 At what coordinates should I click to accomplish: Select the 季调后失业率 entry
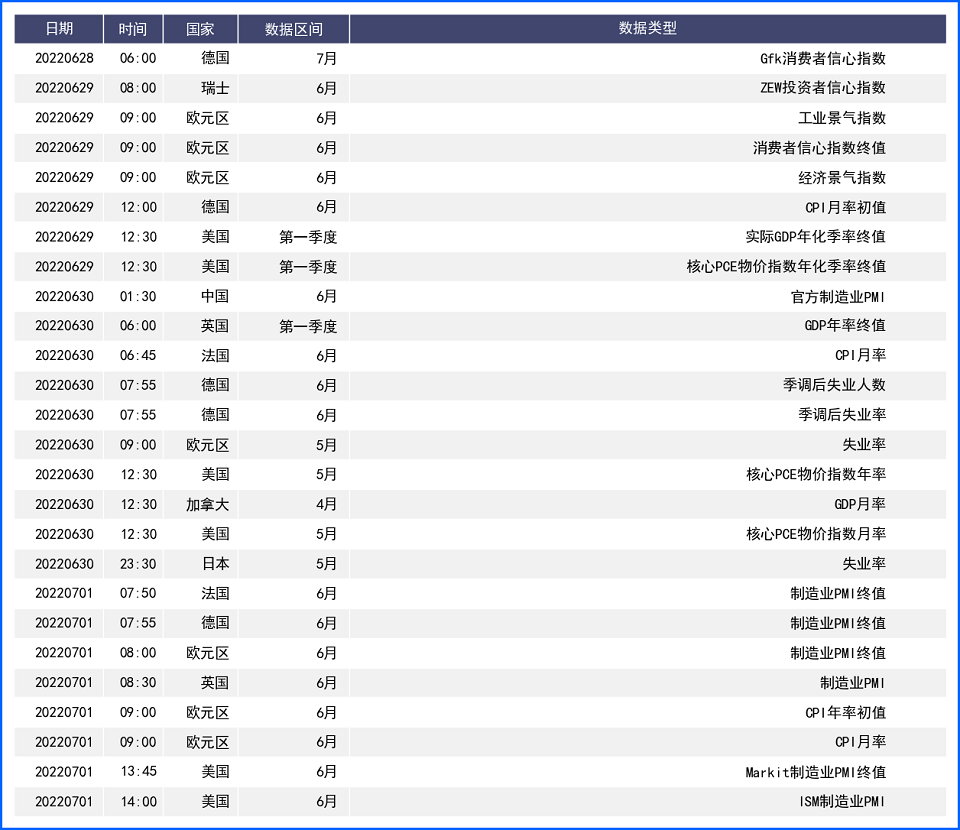tap(842, 415)
